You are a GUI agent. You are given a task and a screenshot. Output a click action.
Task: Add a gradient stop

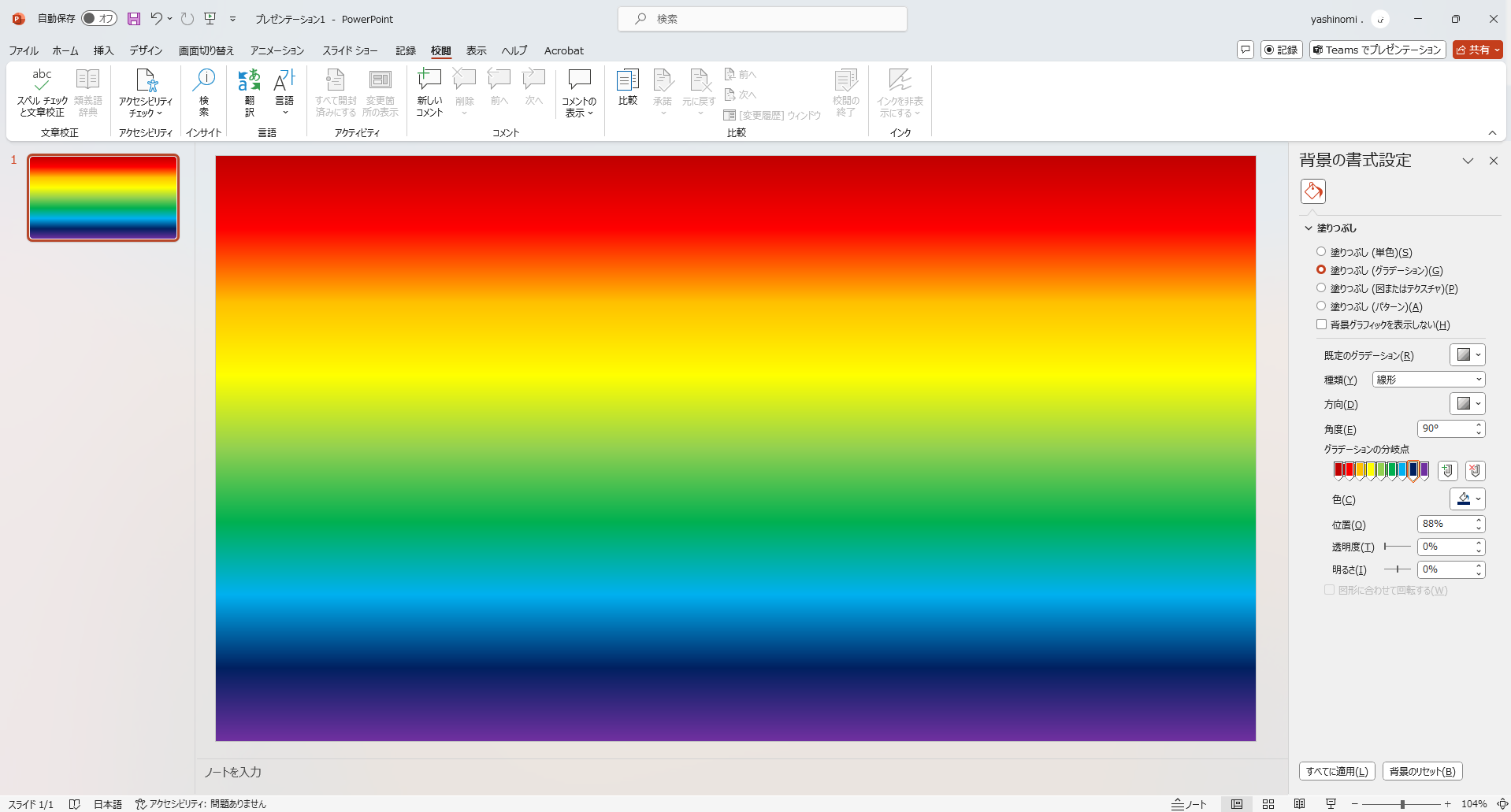pyautogui.click(x=1447, y=471)
